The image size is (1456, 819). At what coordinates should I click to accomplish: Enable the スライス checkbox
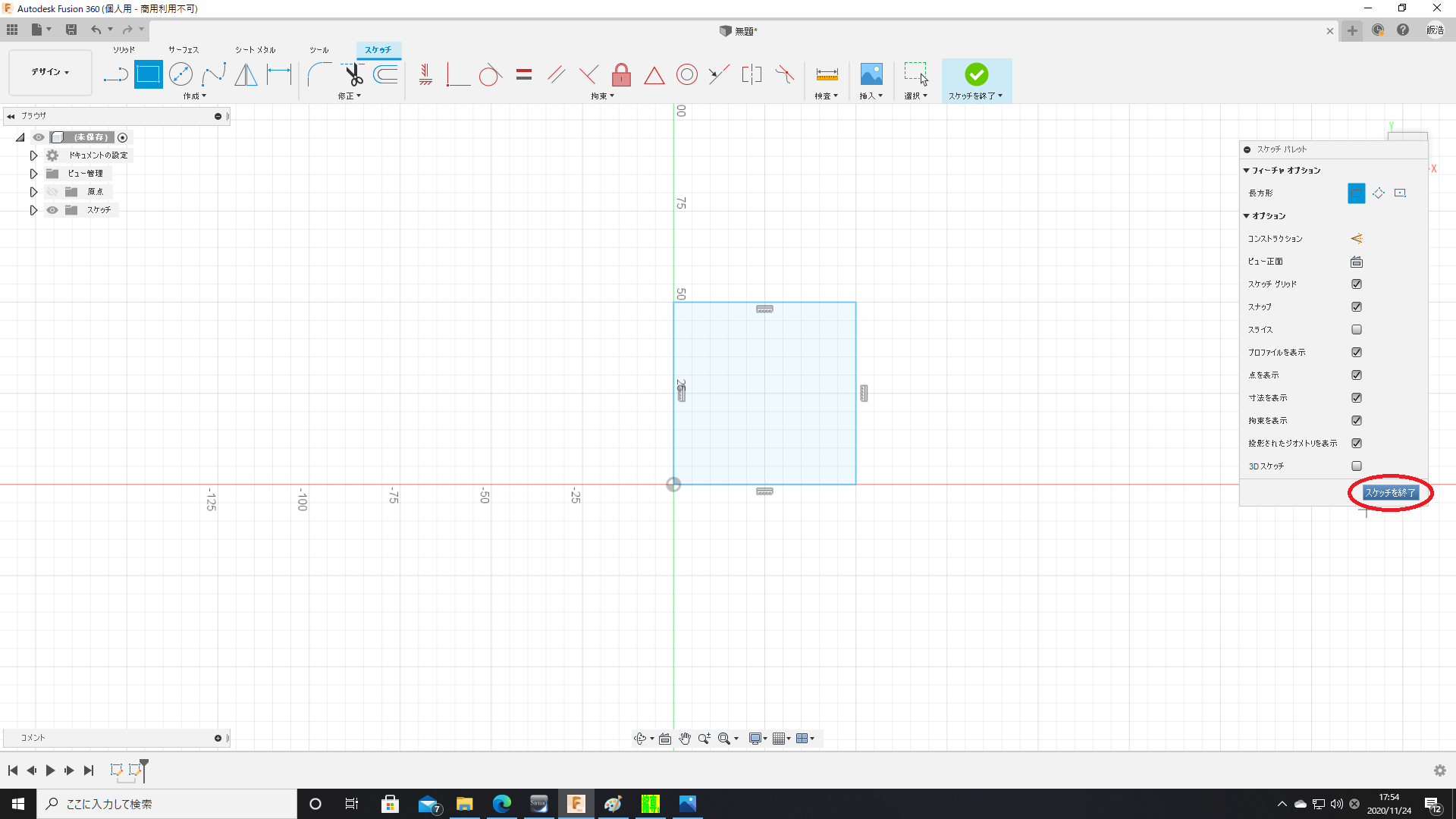click(1357, 330)
